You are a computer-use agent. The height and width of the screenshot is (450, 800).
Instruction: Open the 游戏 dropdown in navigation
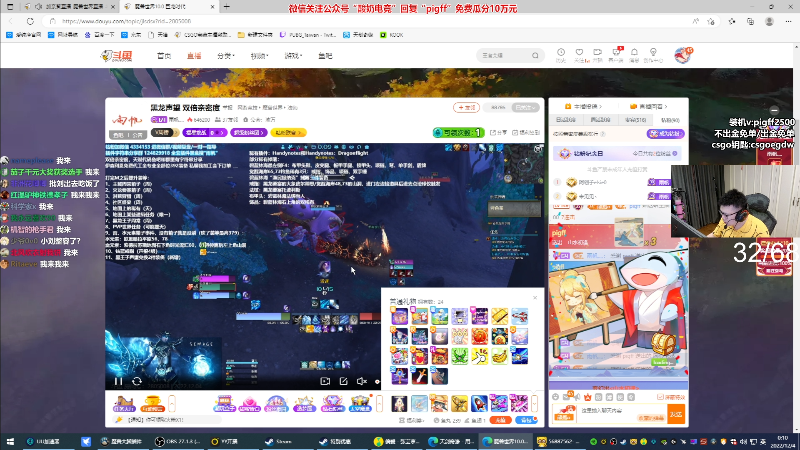(x=293, y=56)
